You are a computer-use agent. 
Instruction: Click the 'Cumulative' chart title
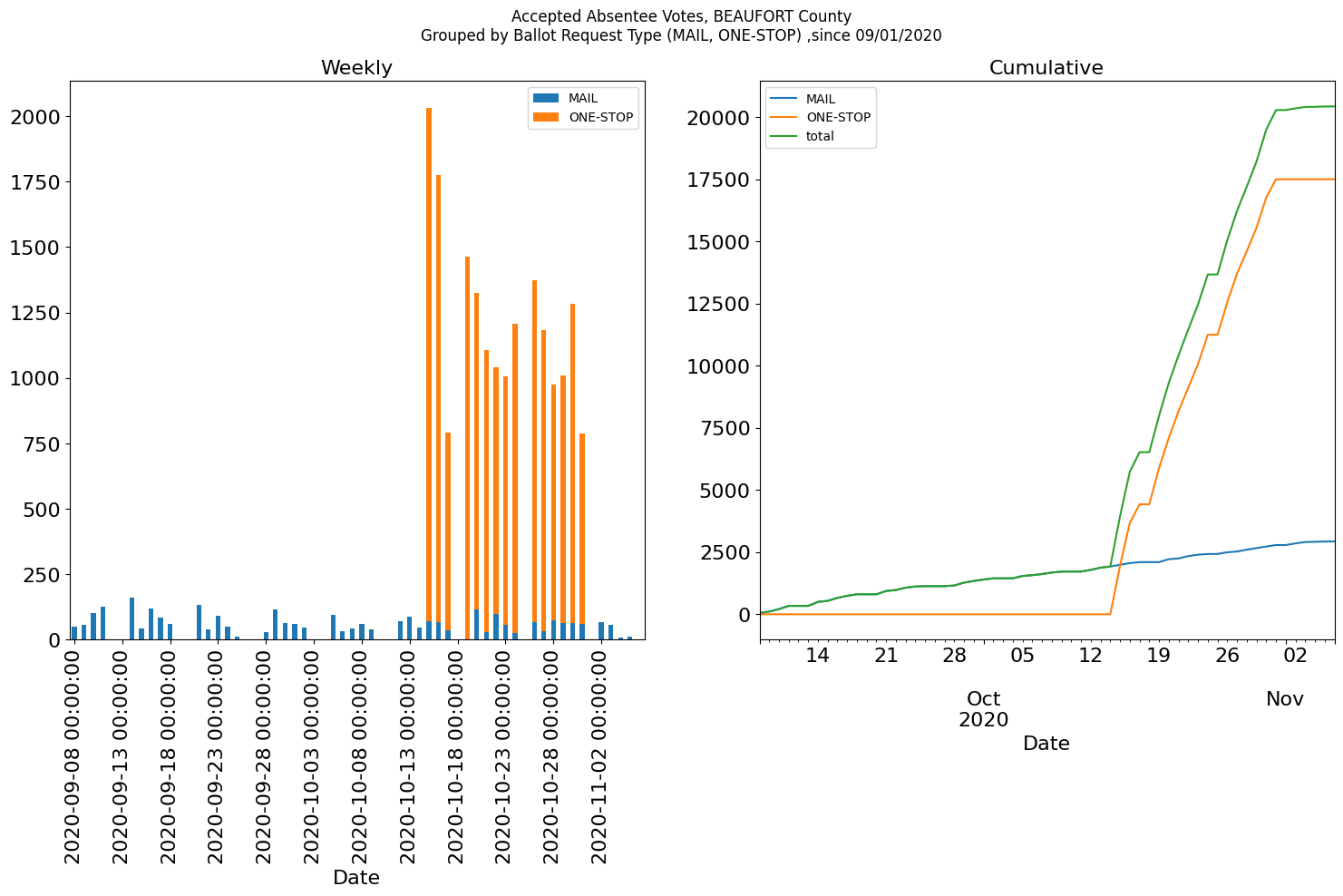tap(1046, 68)
